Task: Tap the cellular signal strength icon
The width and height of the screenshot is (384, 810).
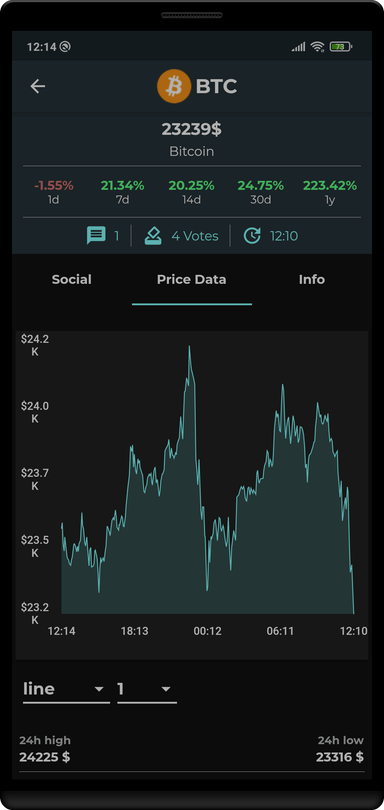Action: (x=298, y=47)
